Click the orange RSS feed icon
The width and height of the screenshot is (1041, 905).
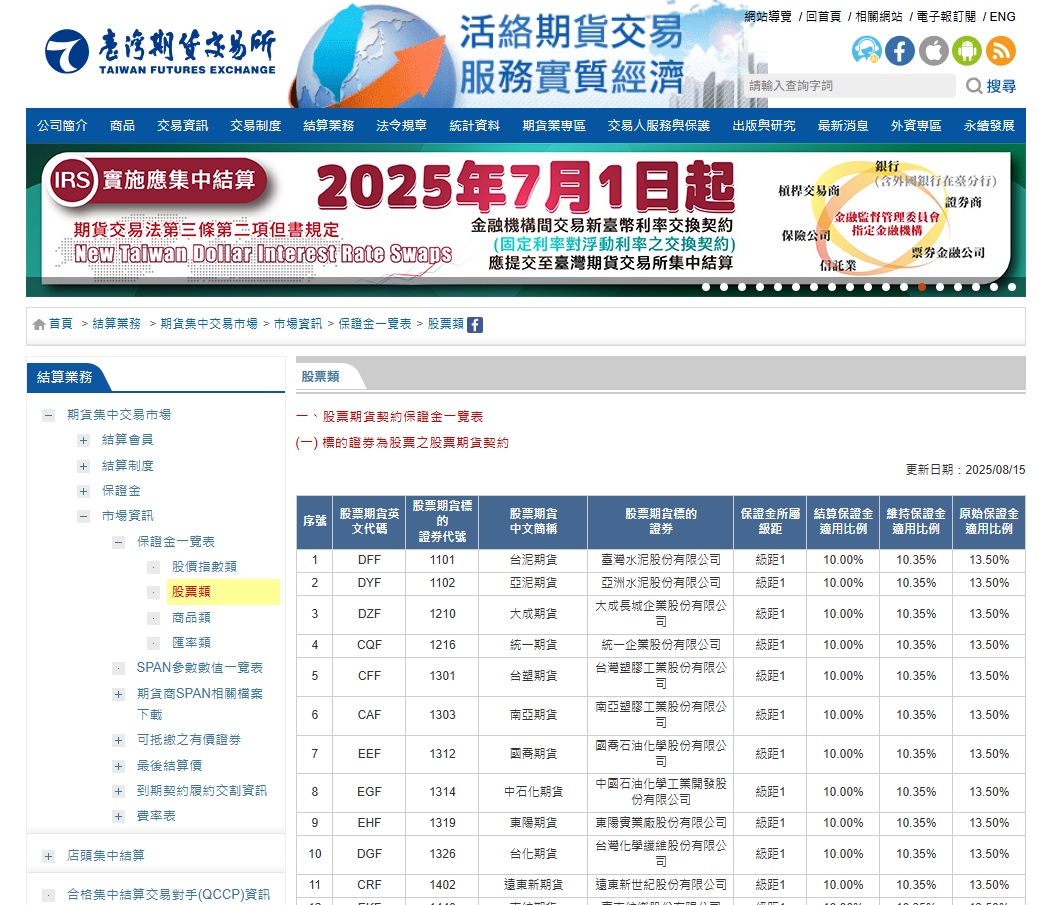tap(1000, 50)
